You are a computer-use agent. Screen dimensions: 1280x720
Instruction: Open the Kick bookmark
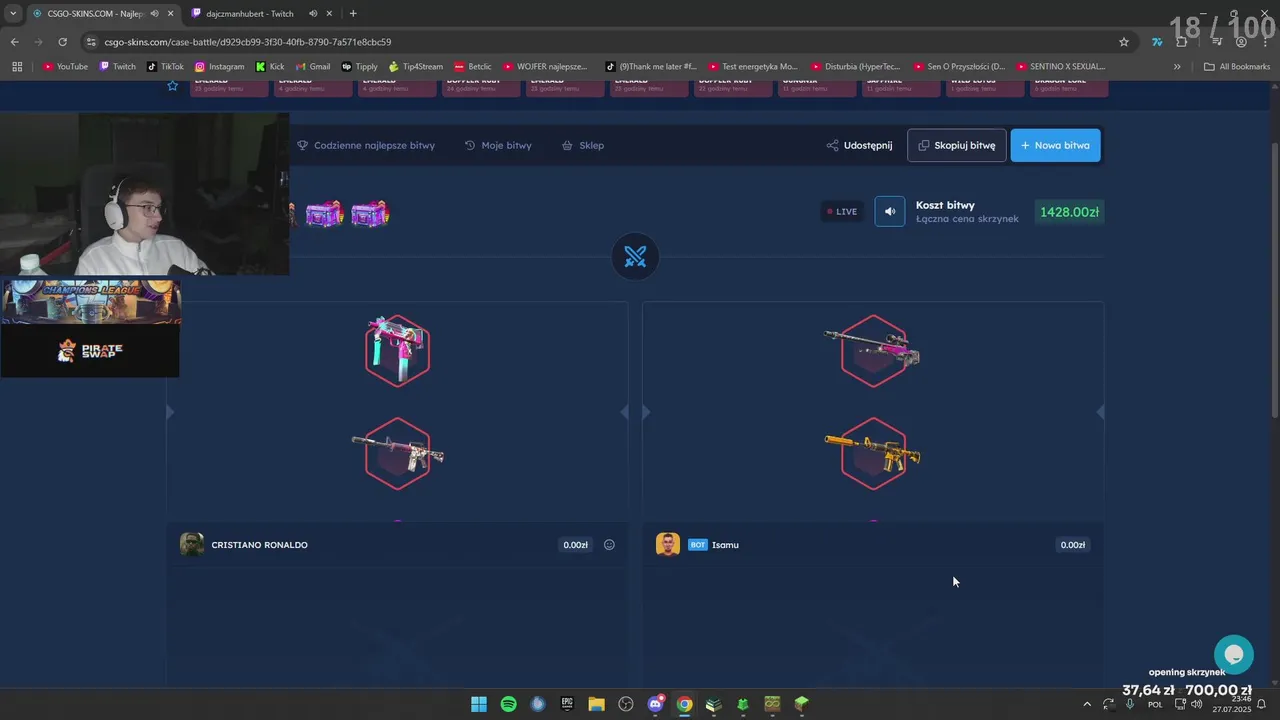[270, 66]
